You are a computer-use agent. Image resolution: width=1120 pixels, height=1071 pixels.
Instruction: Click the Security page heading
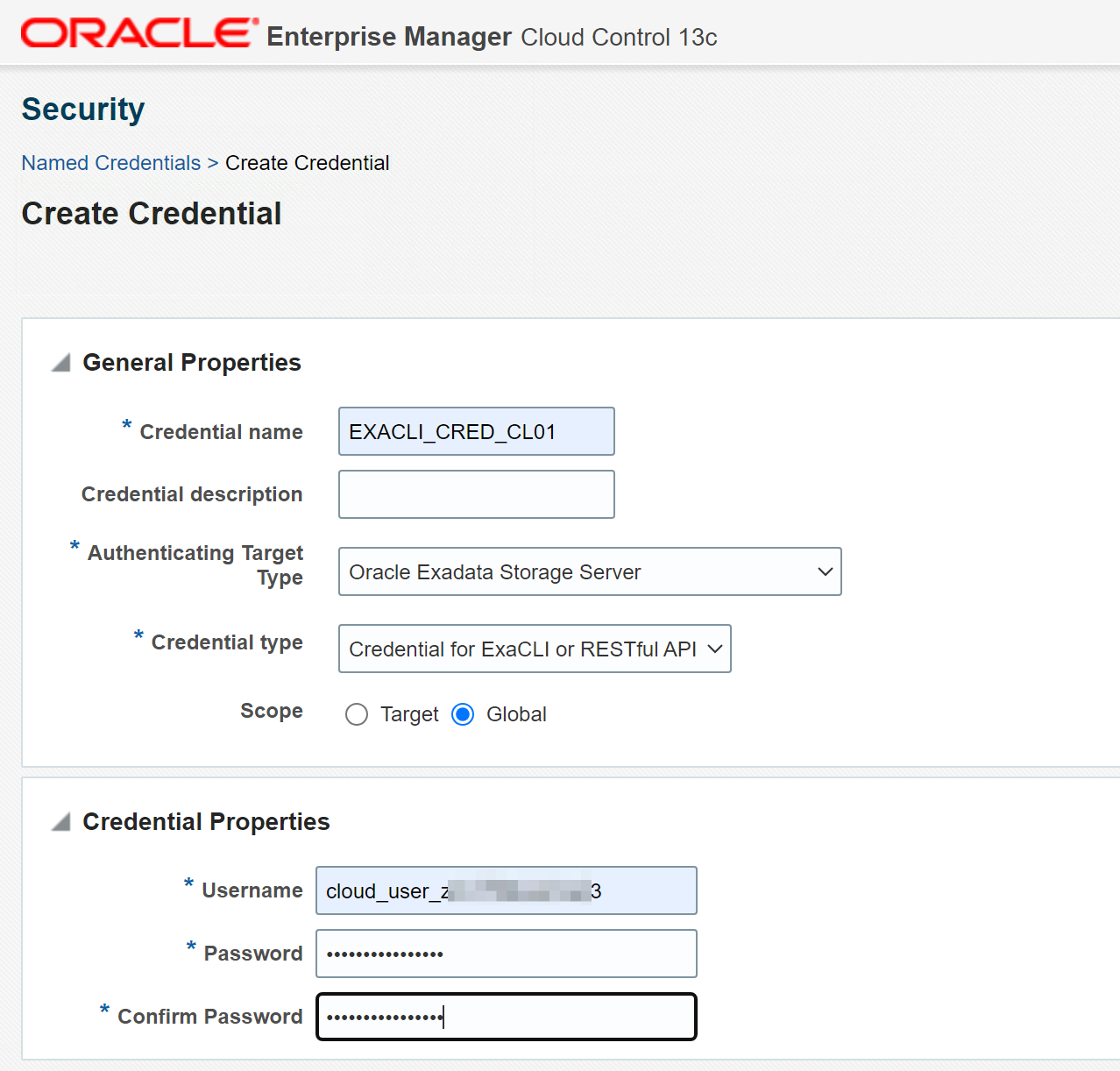pos(83,110)
